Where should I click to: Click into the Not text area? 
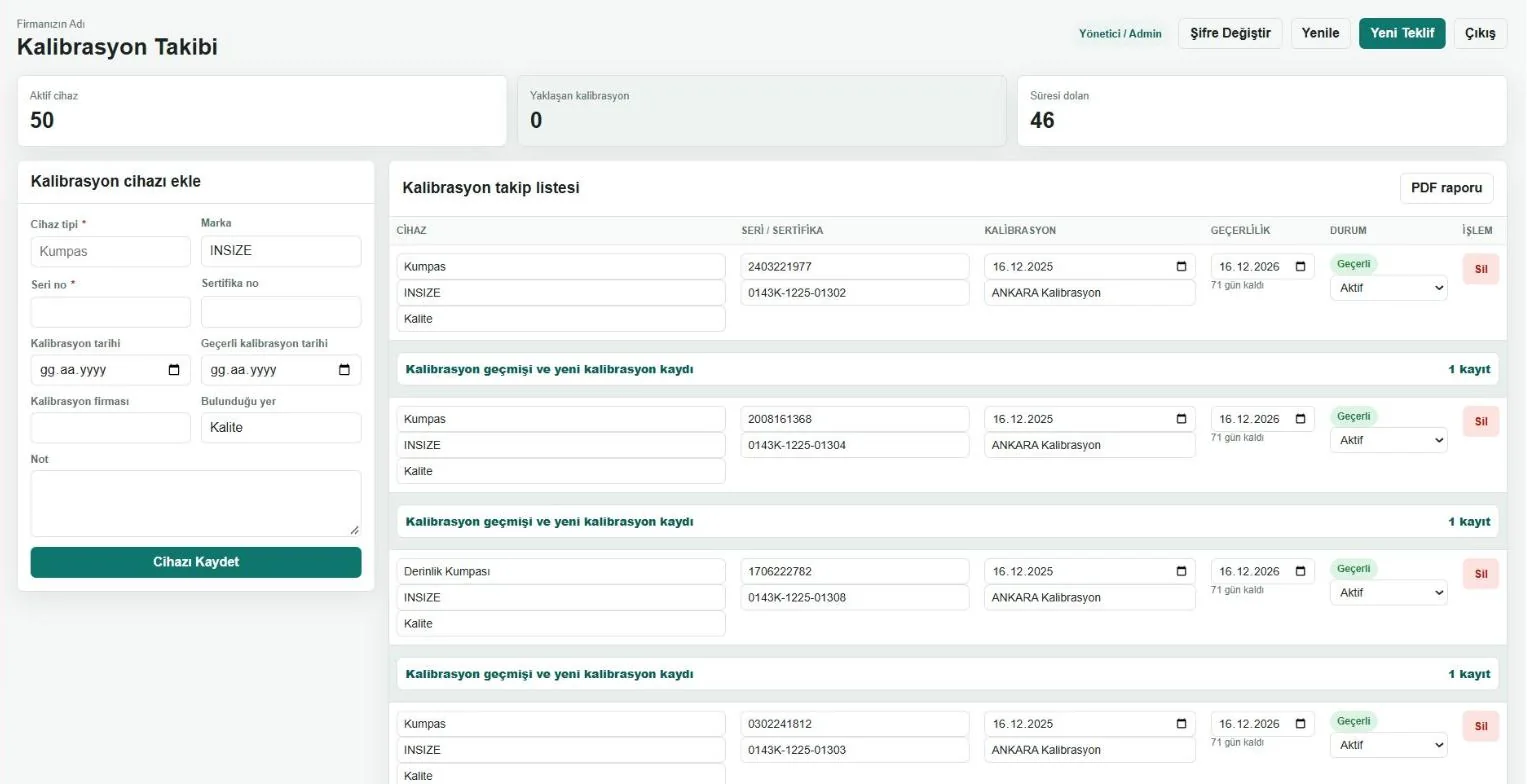[196, 504]
